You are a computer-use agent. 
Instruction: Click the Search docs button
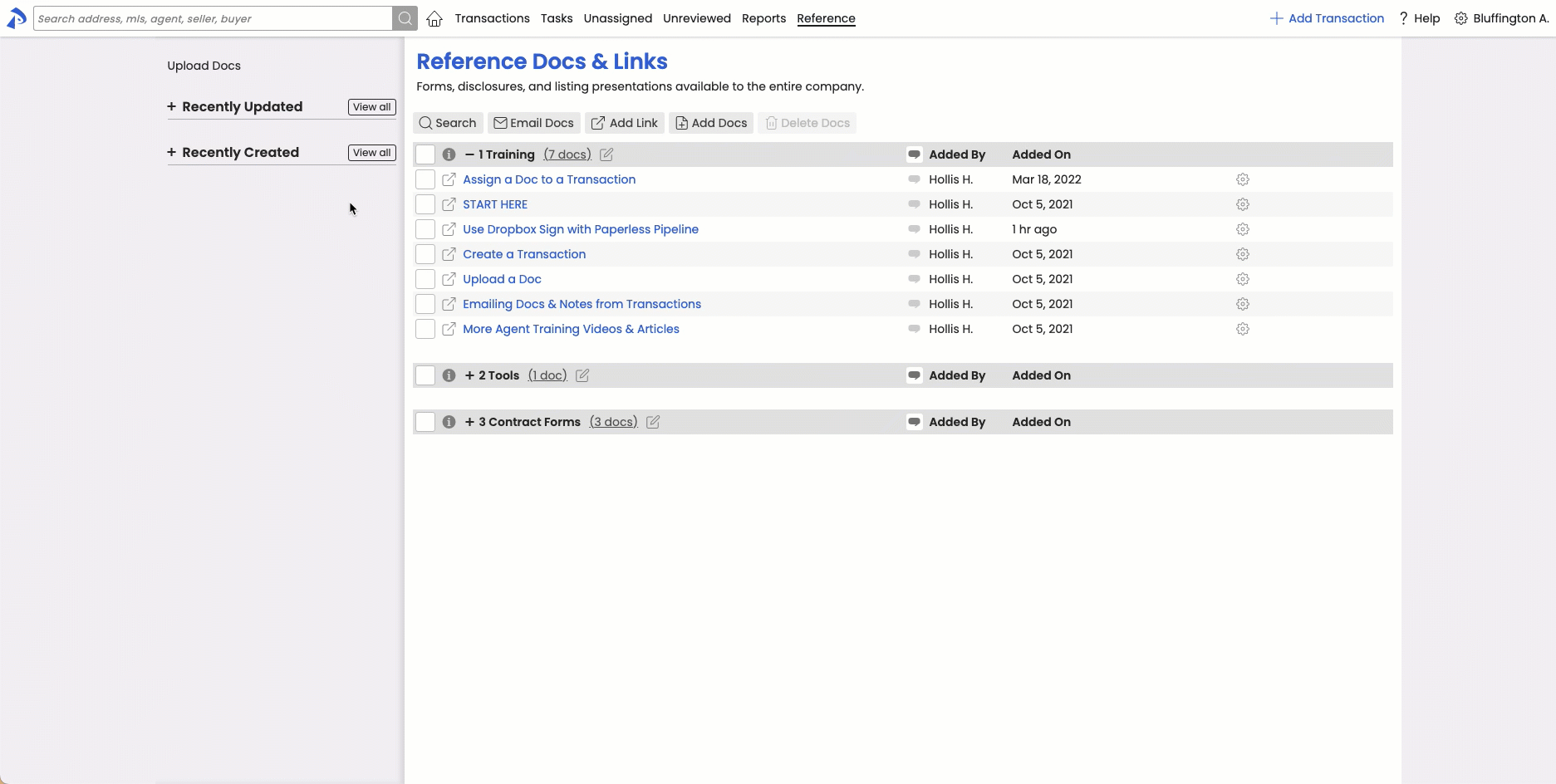pos(448,123)
